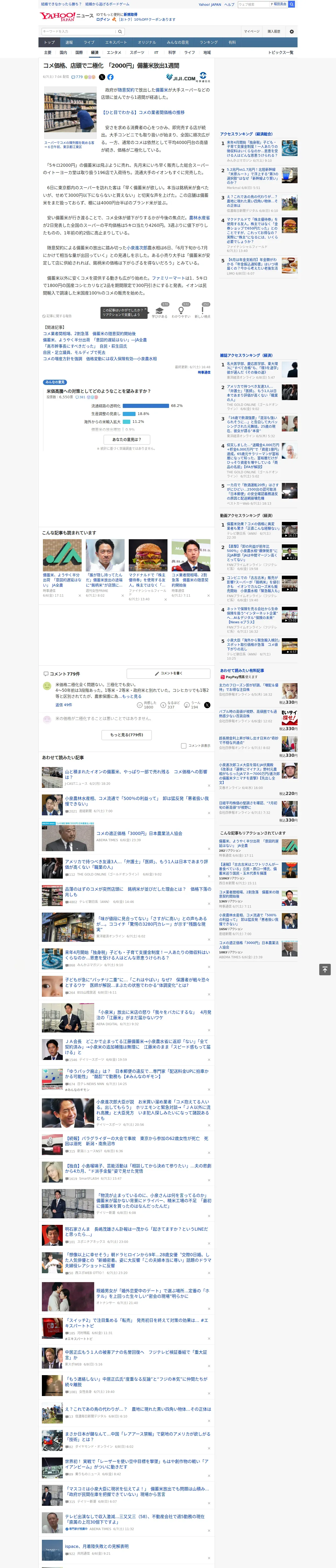
Task: Select the トップ tab in navigation bar
Action: pyautogui.click(x=49, y=43)
